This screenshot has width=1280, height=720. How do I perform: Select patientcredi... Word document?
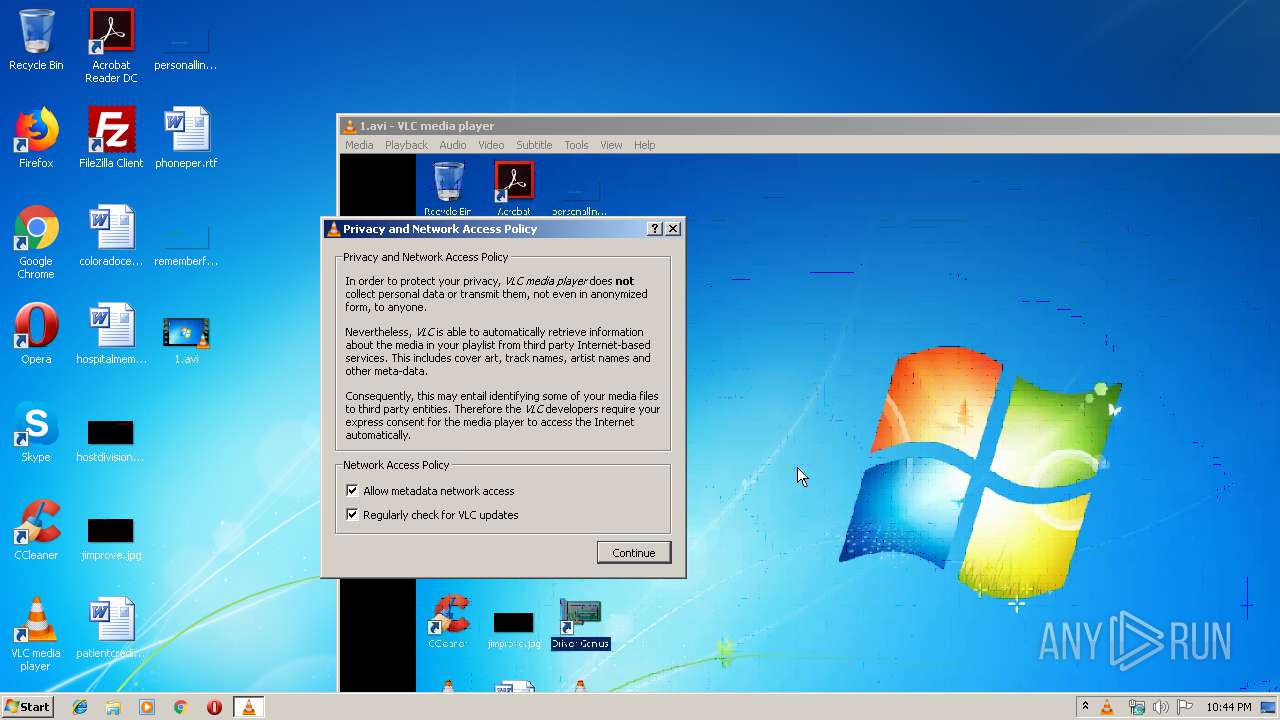[111, 628]
